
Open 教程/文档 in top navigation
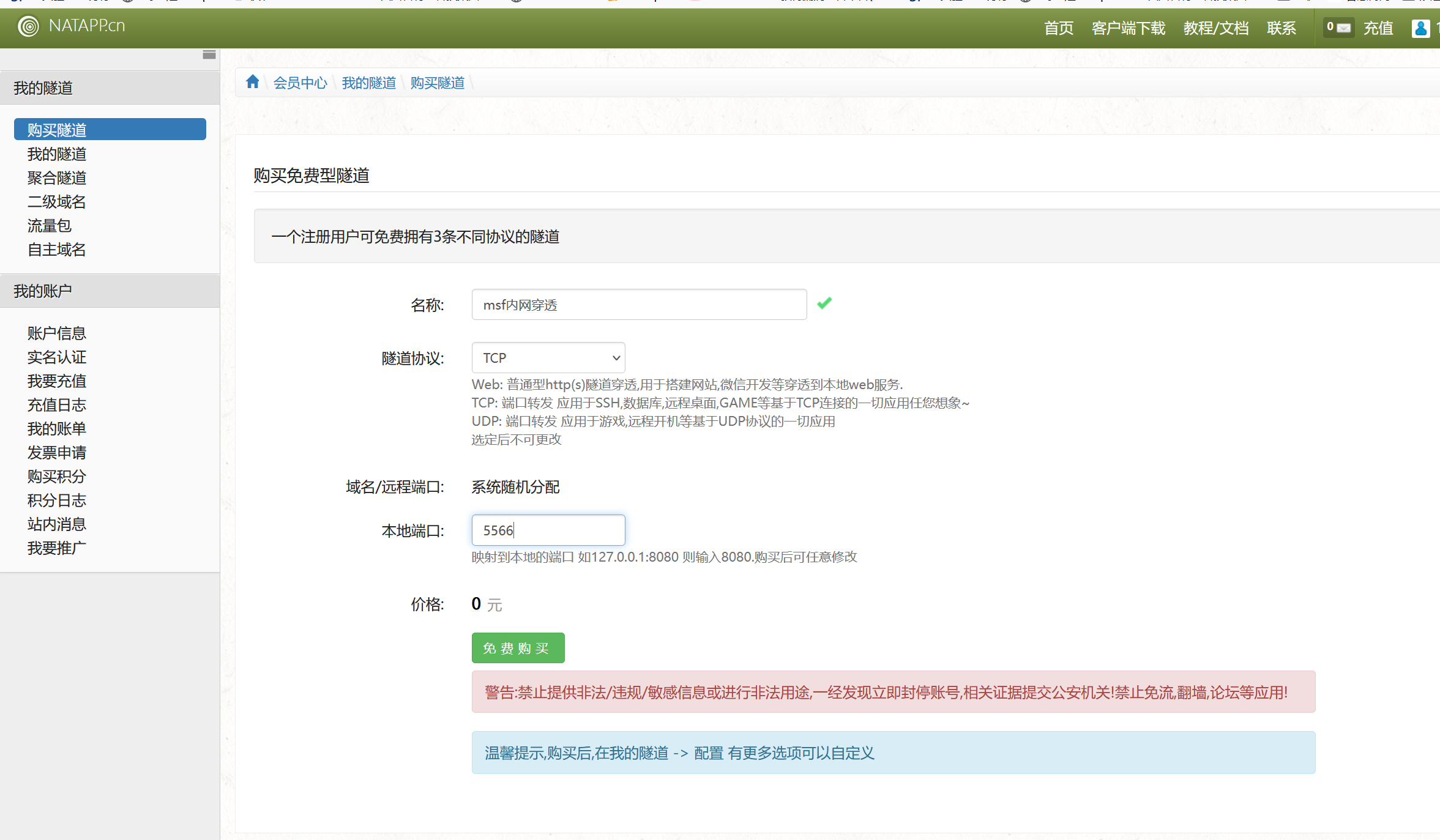(1215, 28)
